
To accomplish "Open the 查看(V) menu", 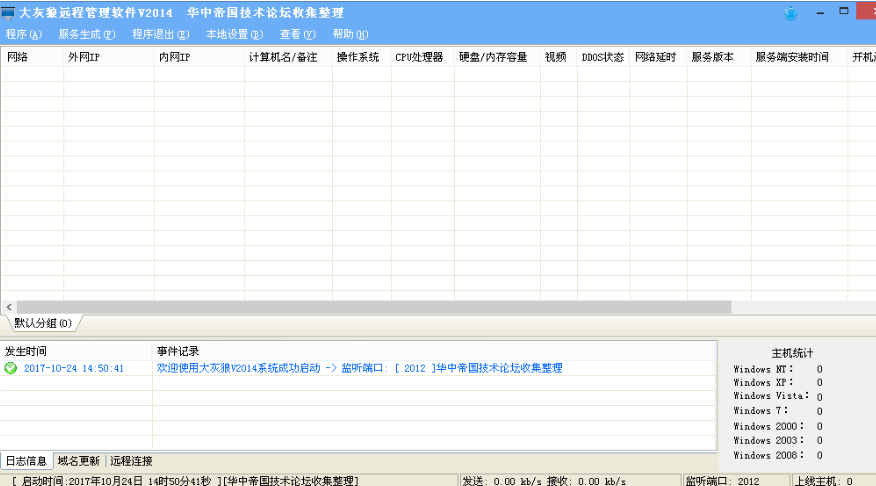I will tap(297, 34).
